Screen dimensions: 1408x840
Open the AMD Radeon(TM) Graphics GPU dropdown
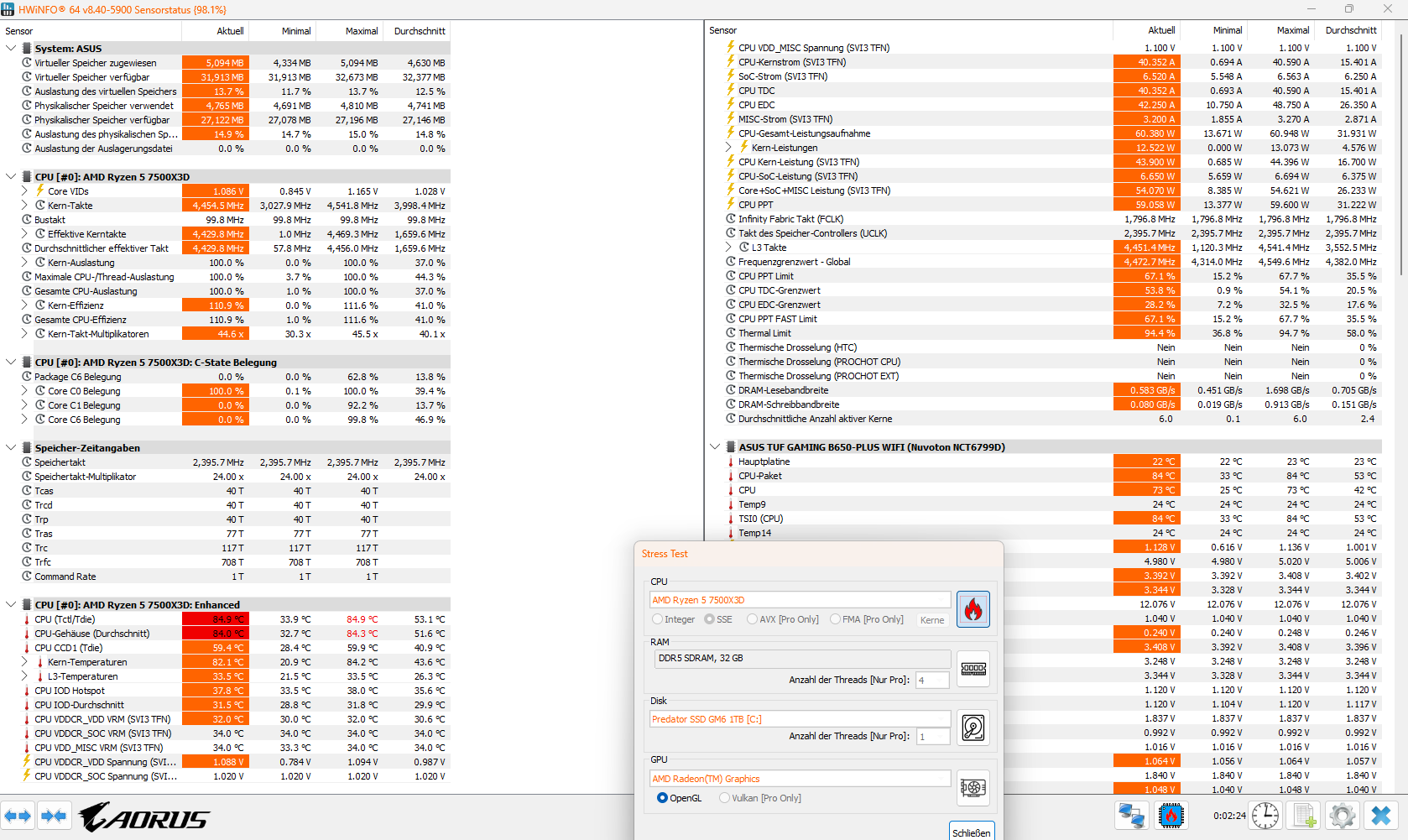pos(800,779)
